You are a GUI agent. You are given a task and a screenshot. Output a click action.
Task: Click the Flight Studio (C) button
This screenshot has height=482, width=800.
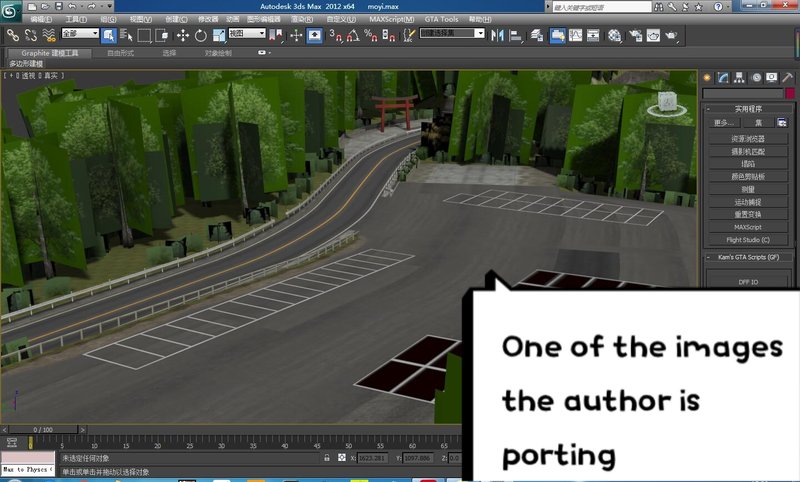(747, 240)
